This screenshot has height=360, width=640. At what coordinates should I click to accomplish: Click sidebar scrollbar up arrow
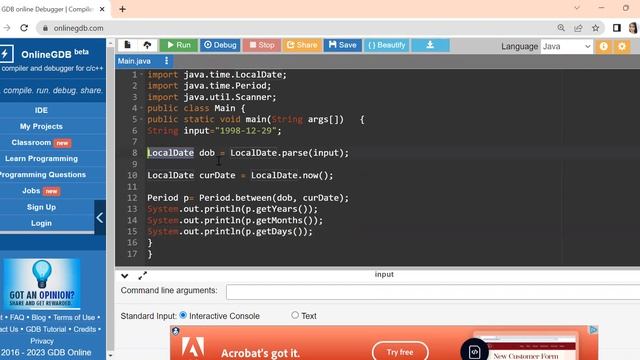click(110, 43)
